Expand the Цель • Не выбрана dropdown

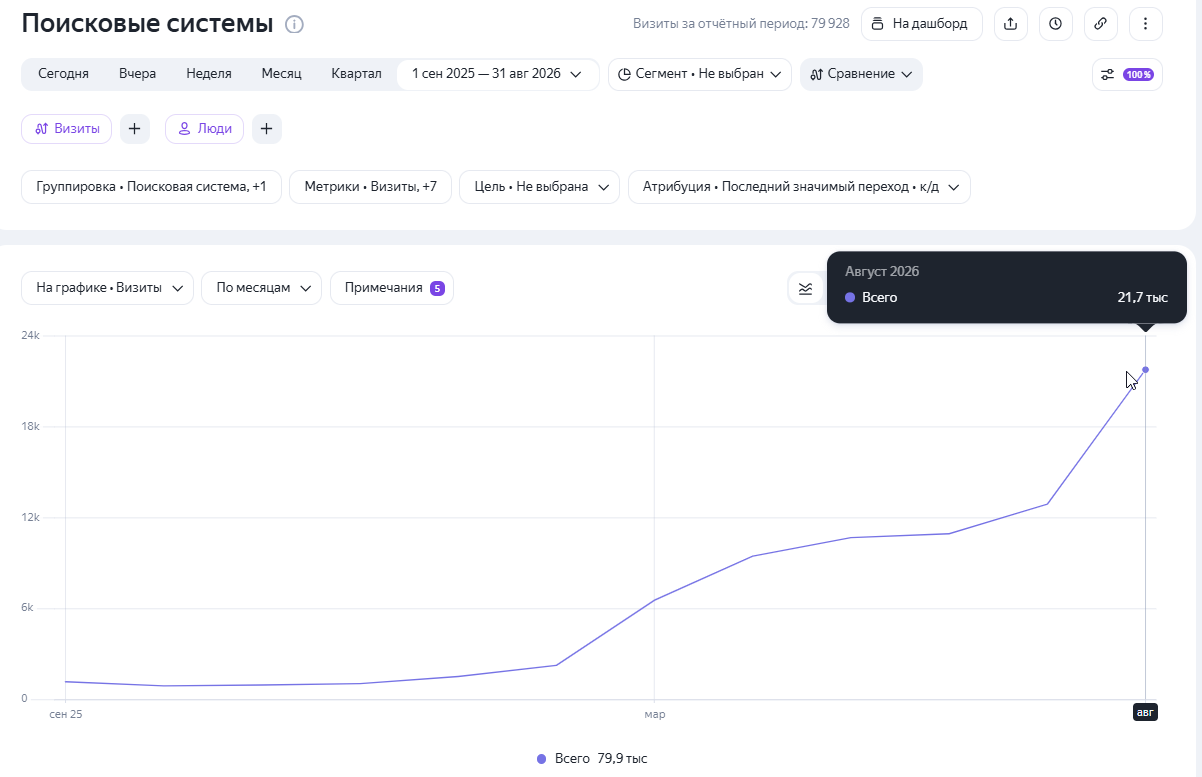pyautogui.click(x=539, y=187)
